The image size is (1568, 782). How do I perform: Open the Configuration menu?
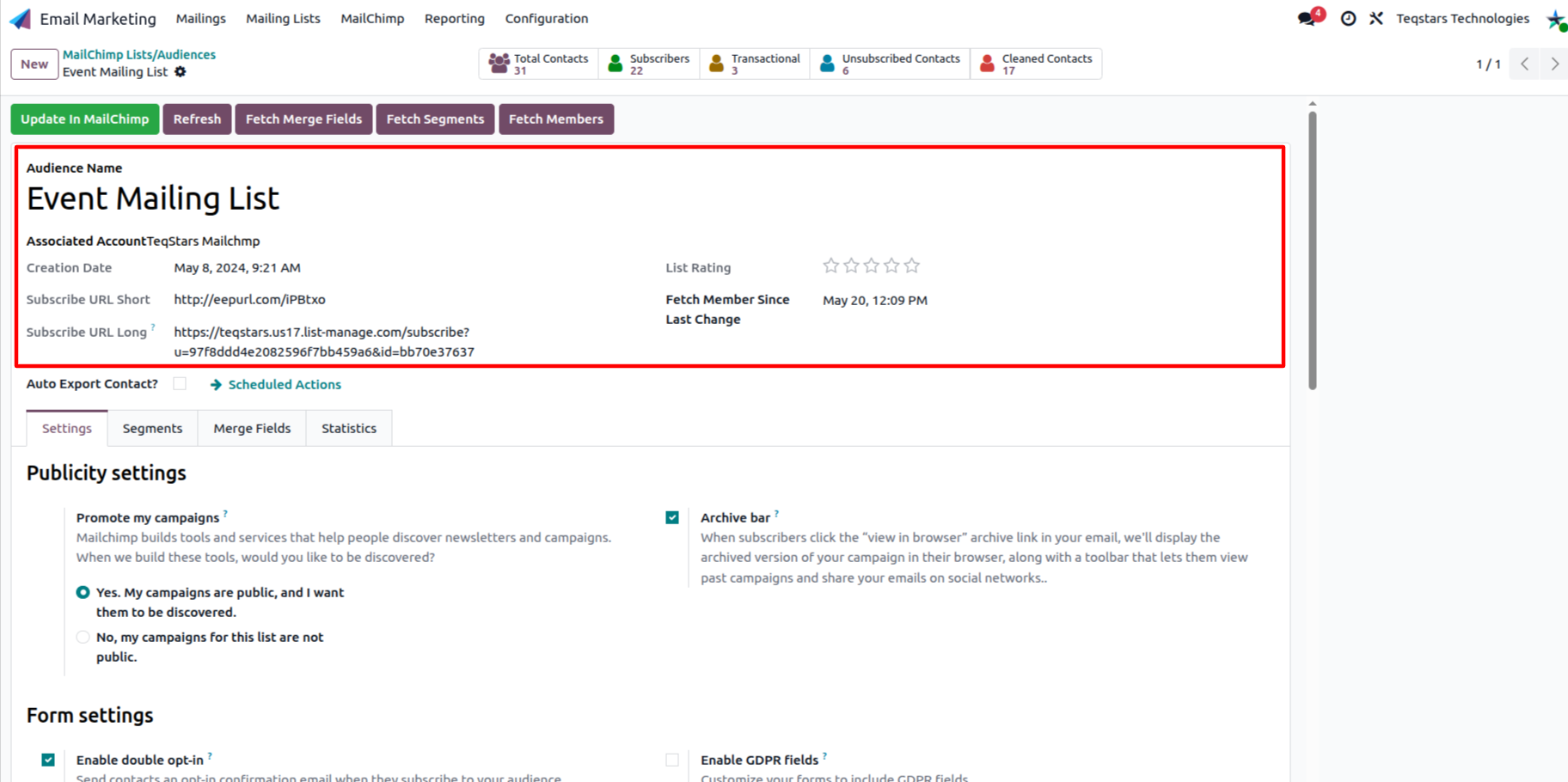click(x=547, y=19)
